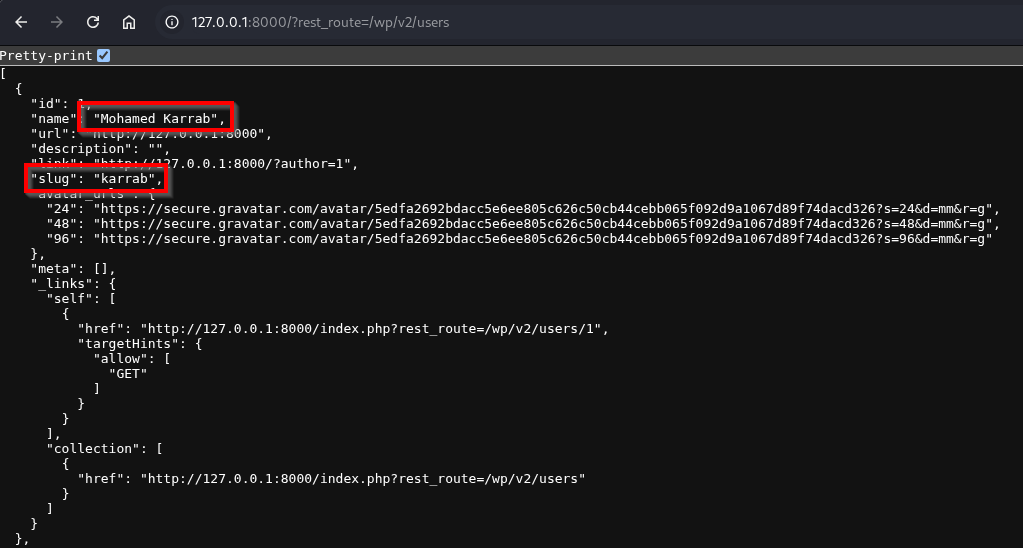Image resolution: width=1023 pixels, height=548 pixels.
Task: Click the slug value "karrab"
Action: coord(124,179)
